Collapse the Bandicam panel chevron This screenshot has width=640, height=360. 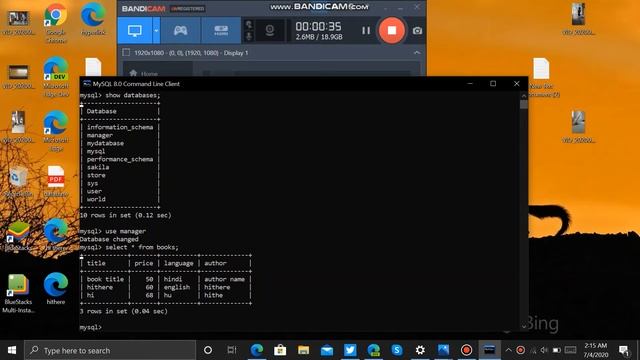(417, 53)
